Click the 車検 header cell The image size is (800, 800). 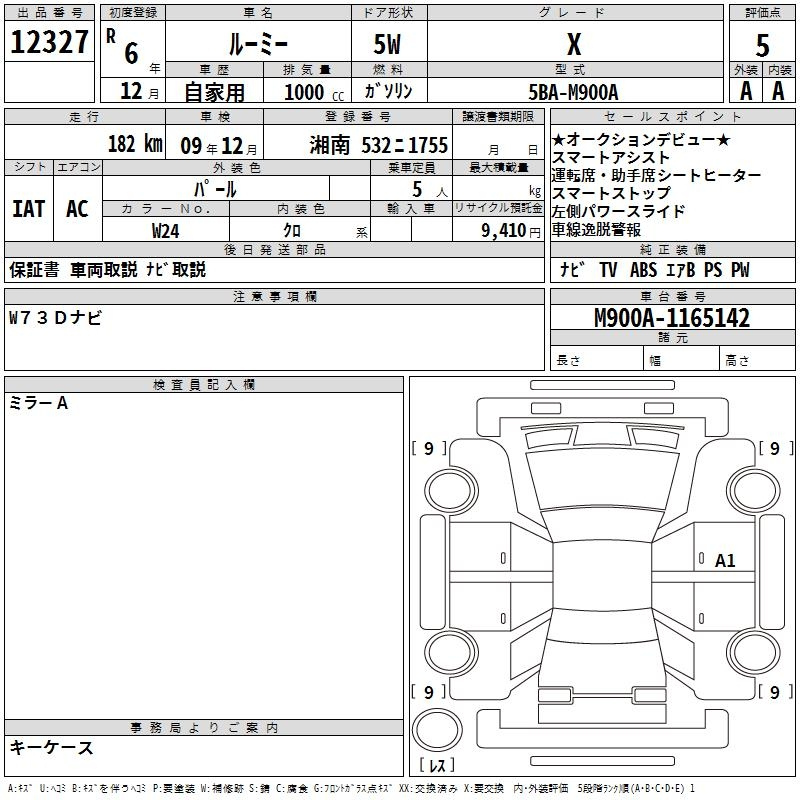point(215,116)
